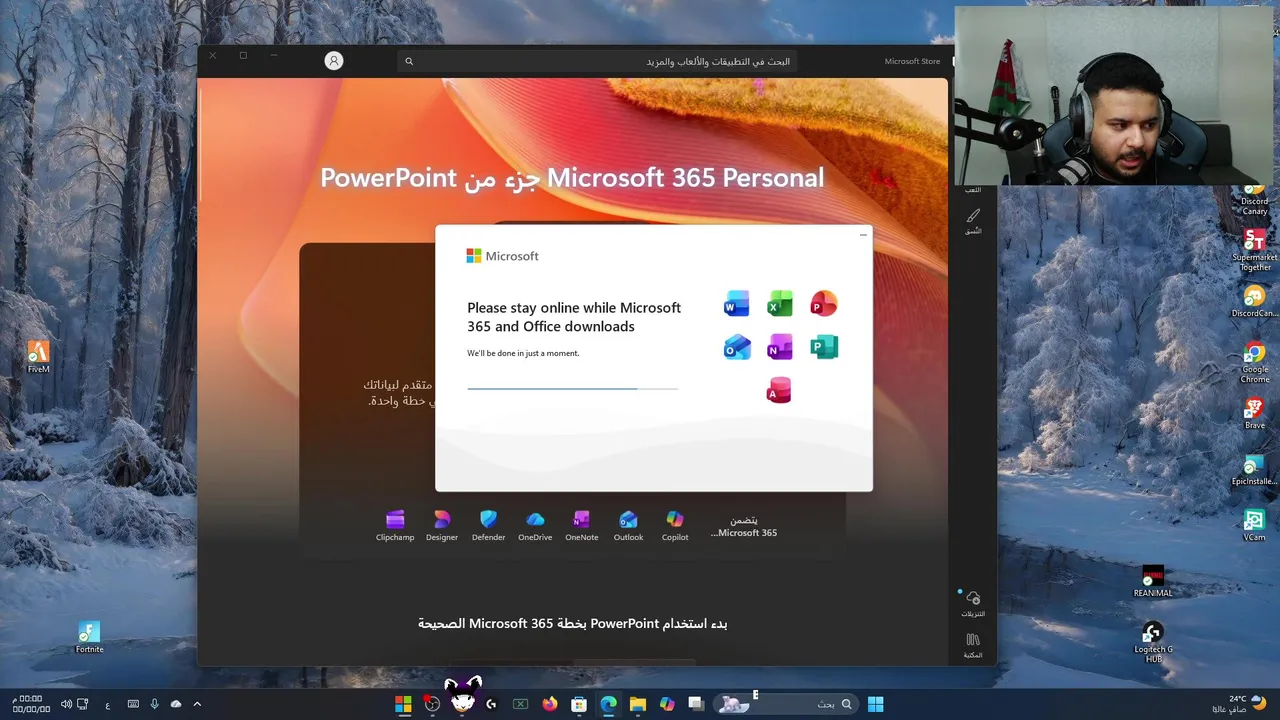Select the EpicInstaller desktop icon

tap(1254, 470)
